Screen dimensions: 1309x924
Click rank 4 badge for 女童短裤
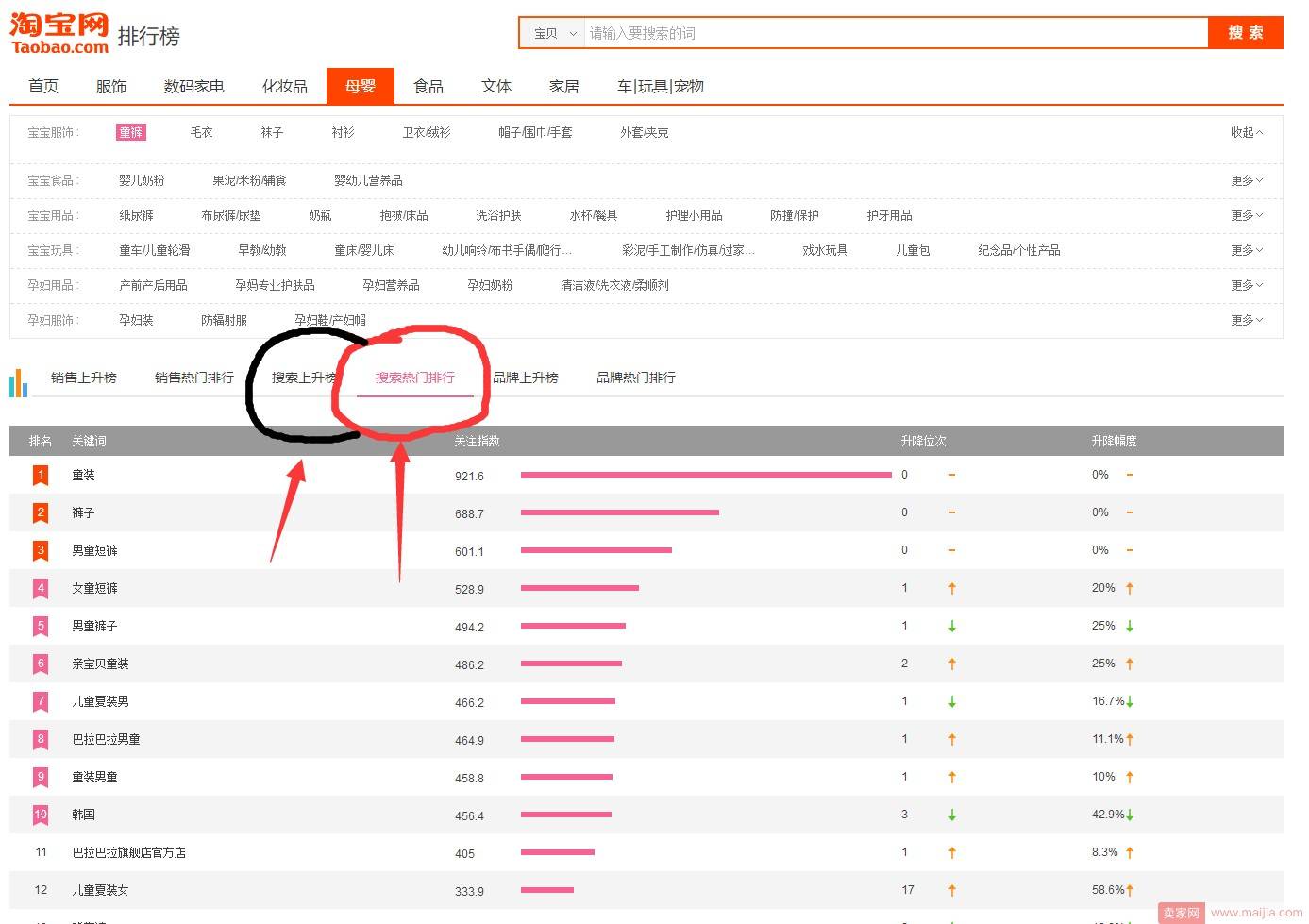(41, 589)
